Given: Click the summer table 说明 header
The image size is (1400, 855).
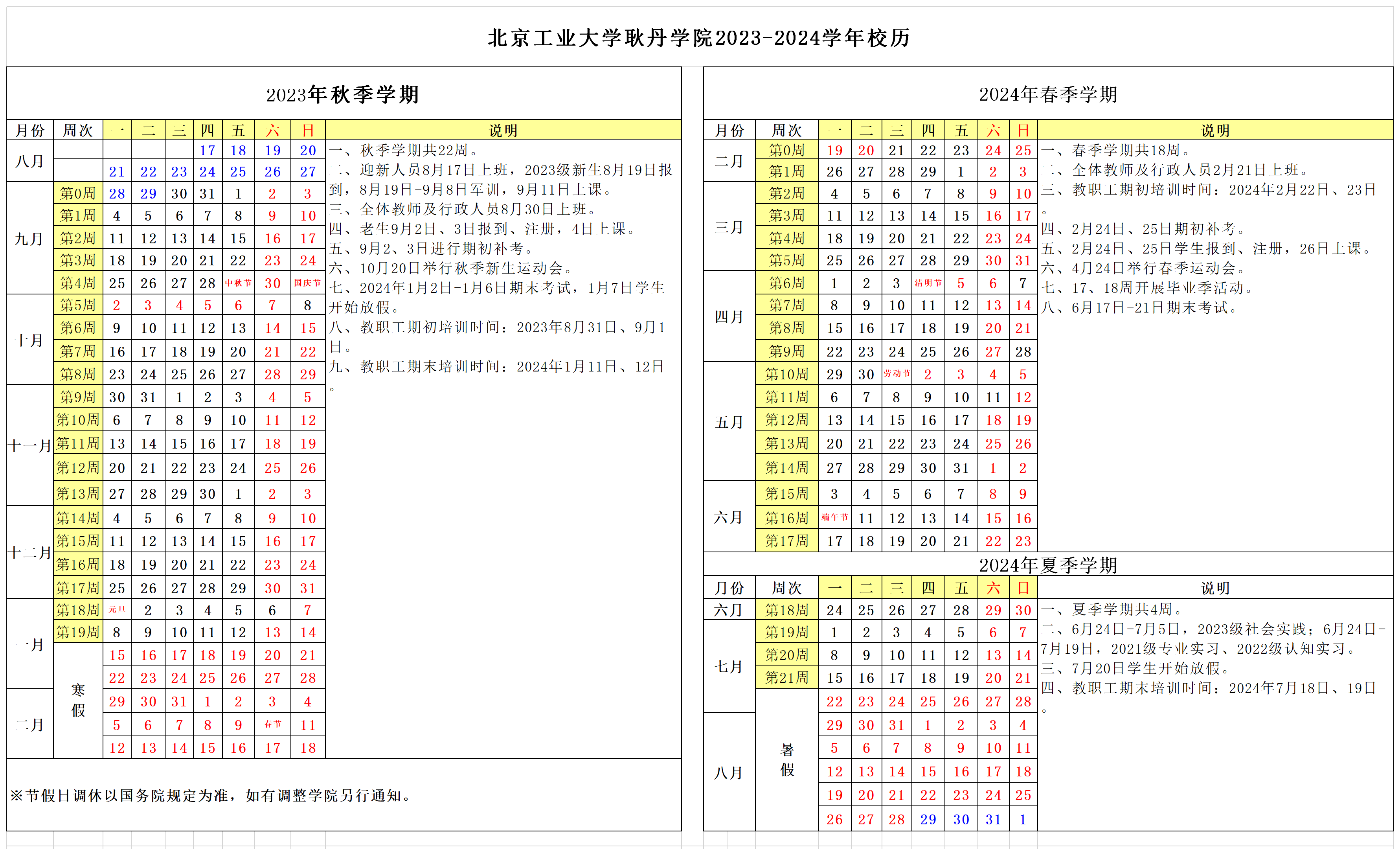Looking at the screenshot, I should [1215, 587].
